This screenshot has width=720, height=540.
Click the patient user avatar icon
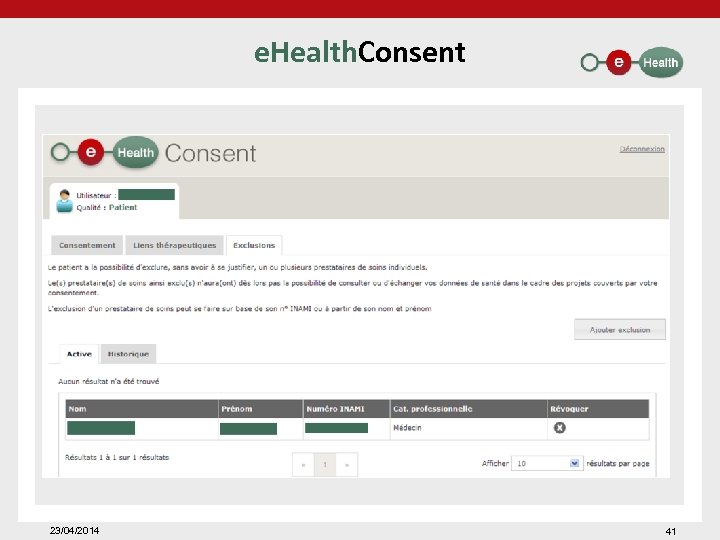[64, 201]
